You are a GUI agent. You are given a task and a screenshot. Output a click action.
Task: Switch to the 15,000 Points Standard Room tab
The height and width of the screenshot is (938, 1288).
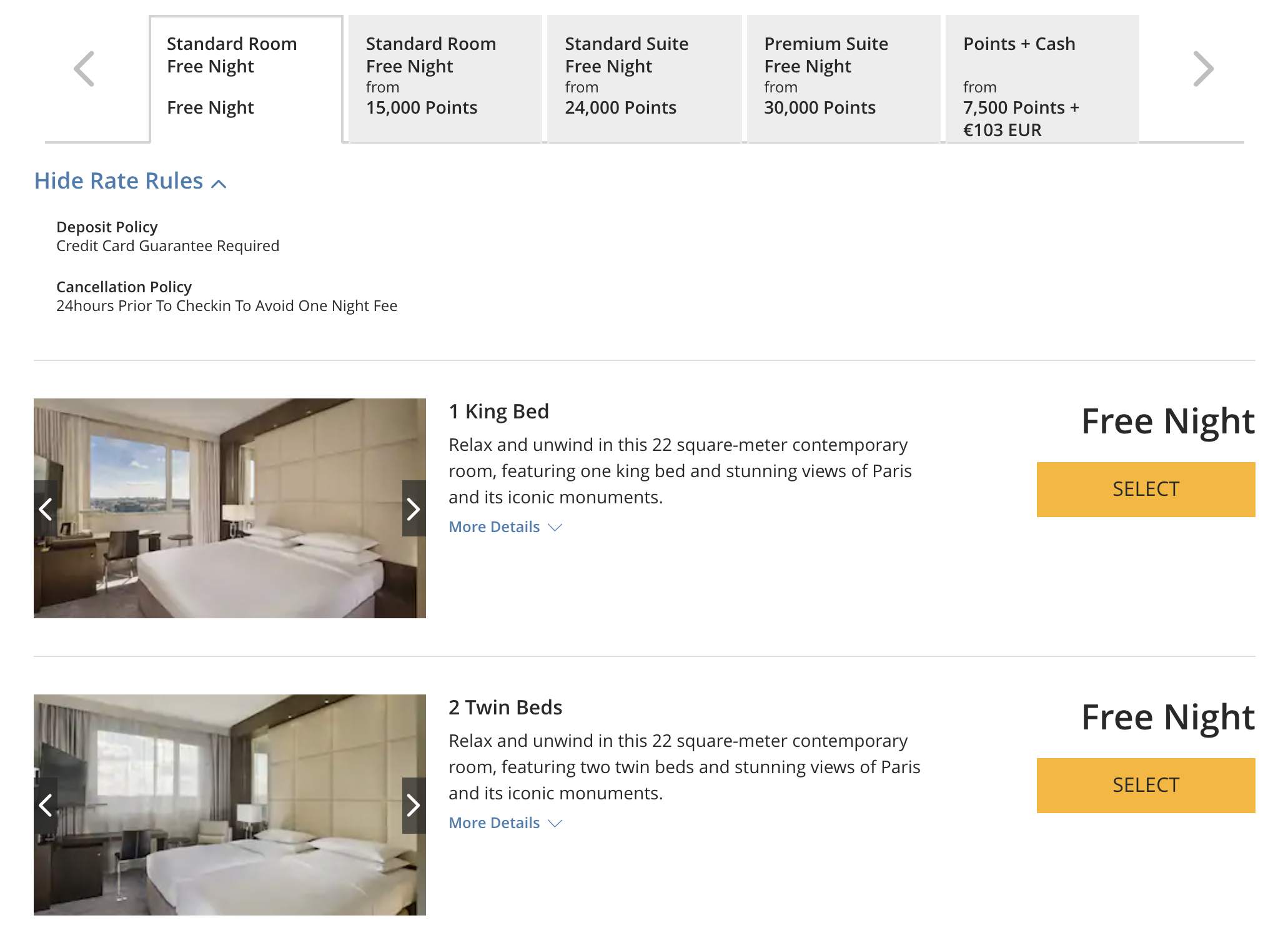point(445,79)
